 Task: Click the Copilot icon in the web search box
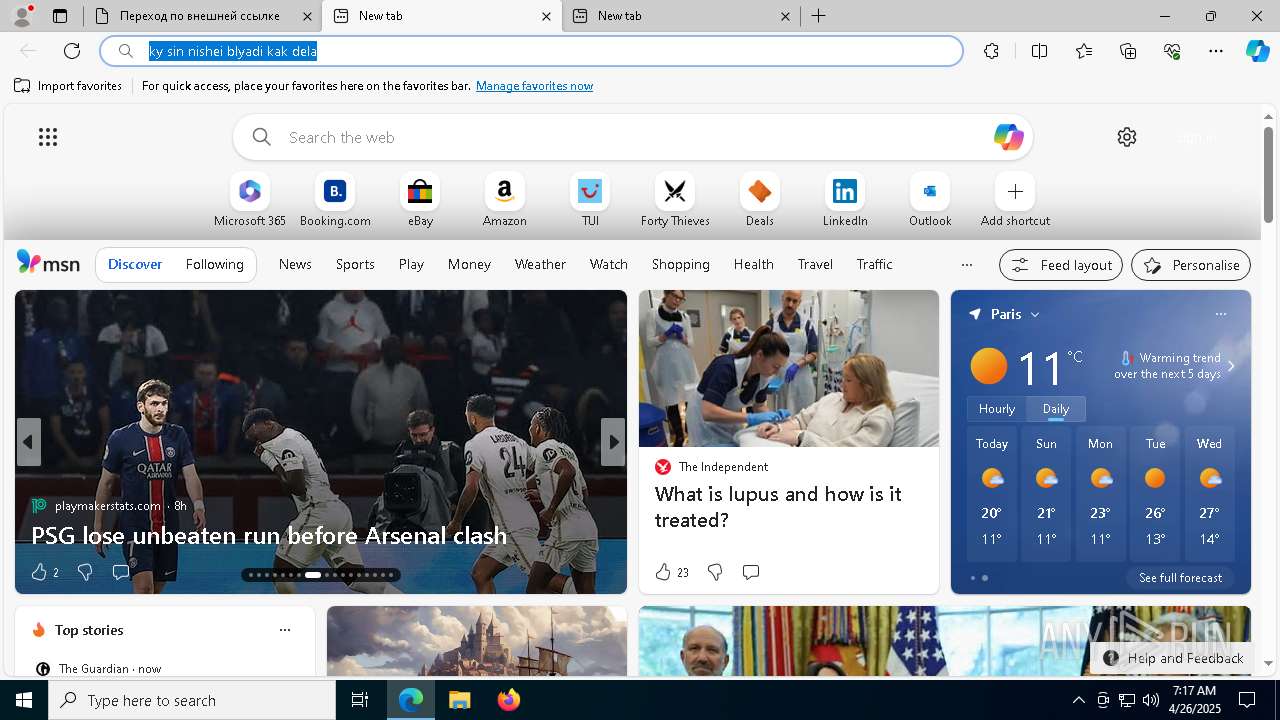tap(1008, 137)
